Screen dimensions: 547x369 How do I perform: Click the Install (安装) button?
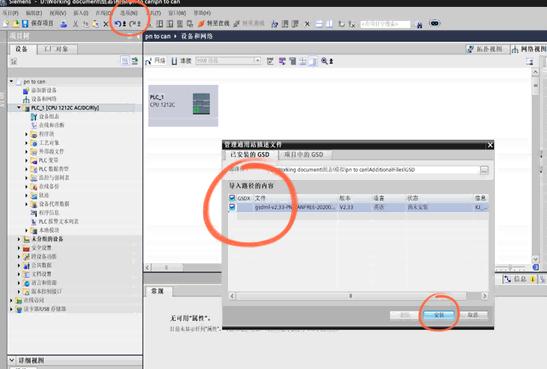tap(439, 315)
